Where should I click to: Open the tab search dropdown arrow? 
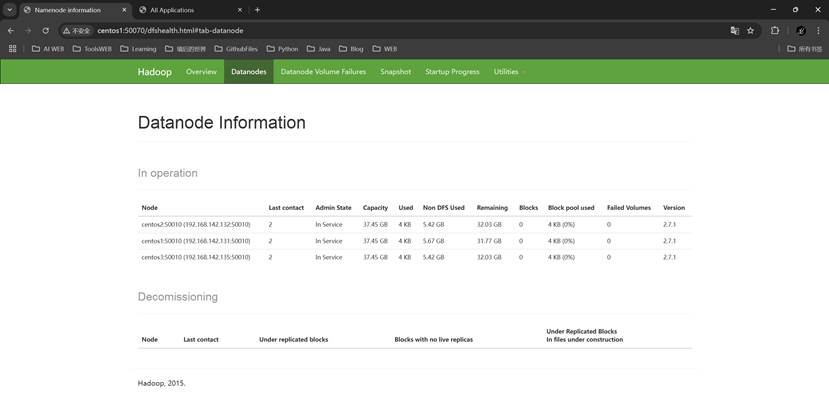pos(10,10)
